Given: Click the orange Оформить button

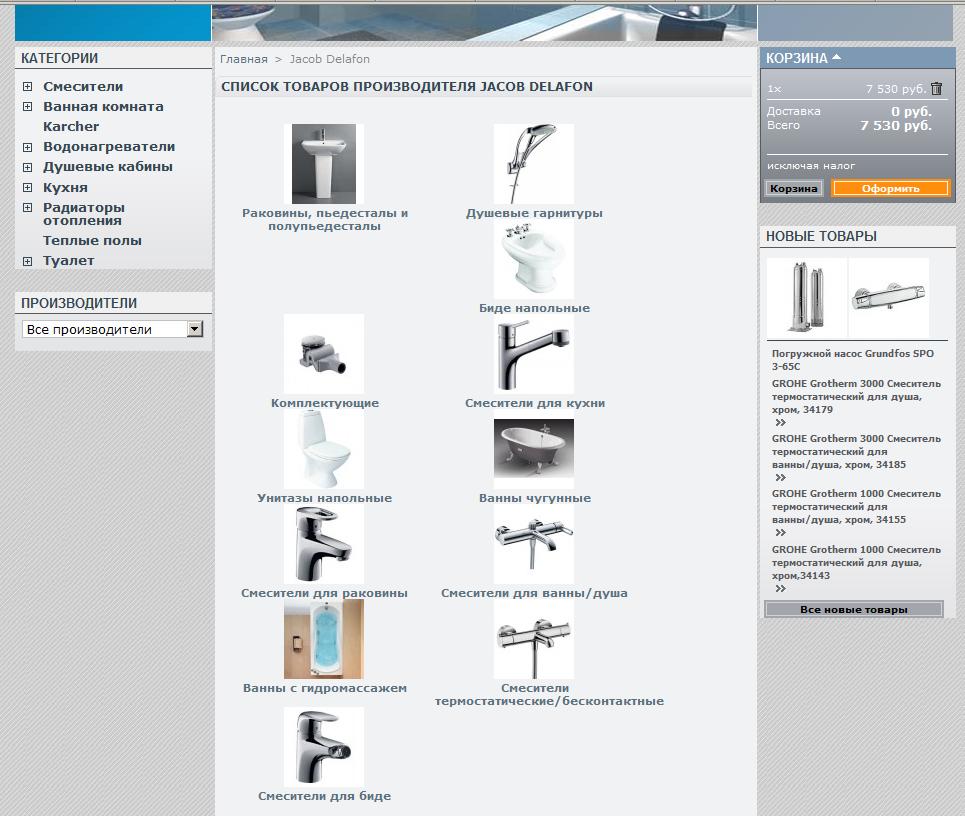Looking at the screenshot, I should pyautogui.click(x=891, y=188).
